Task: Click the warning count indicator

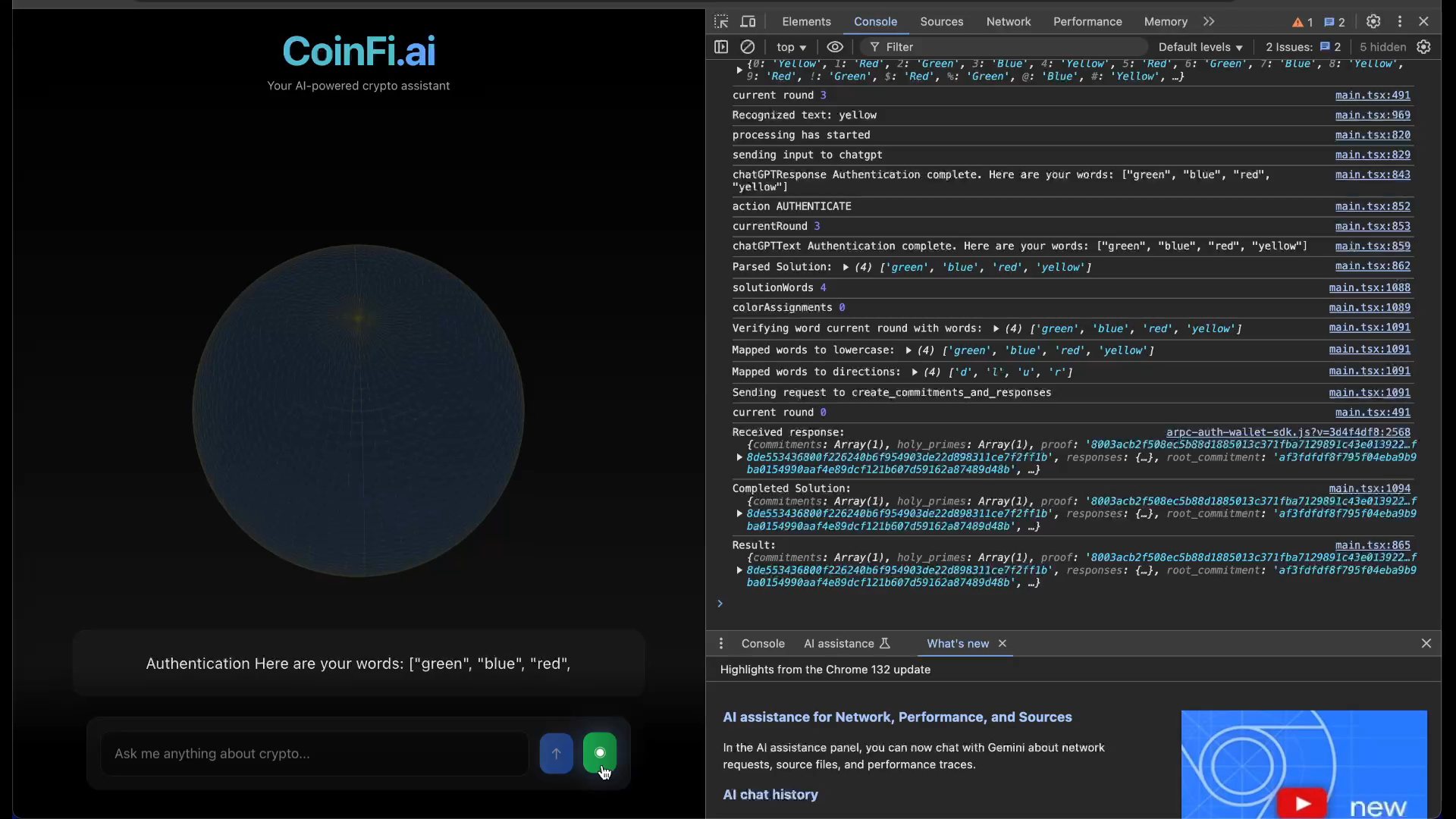Action: 1302,22
